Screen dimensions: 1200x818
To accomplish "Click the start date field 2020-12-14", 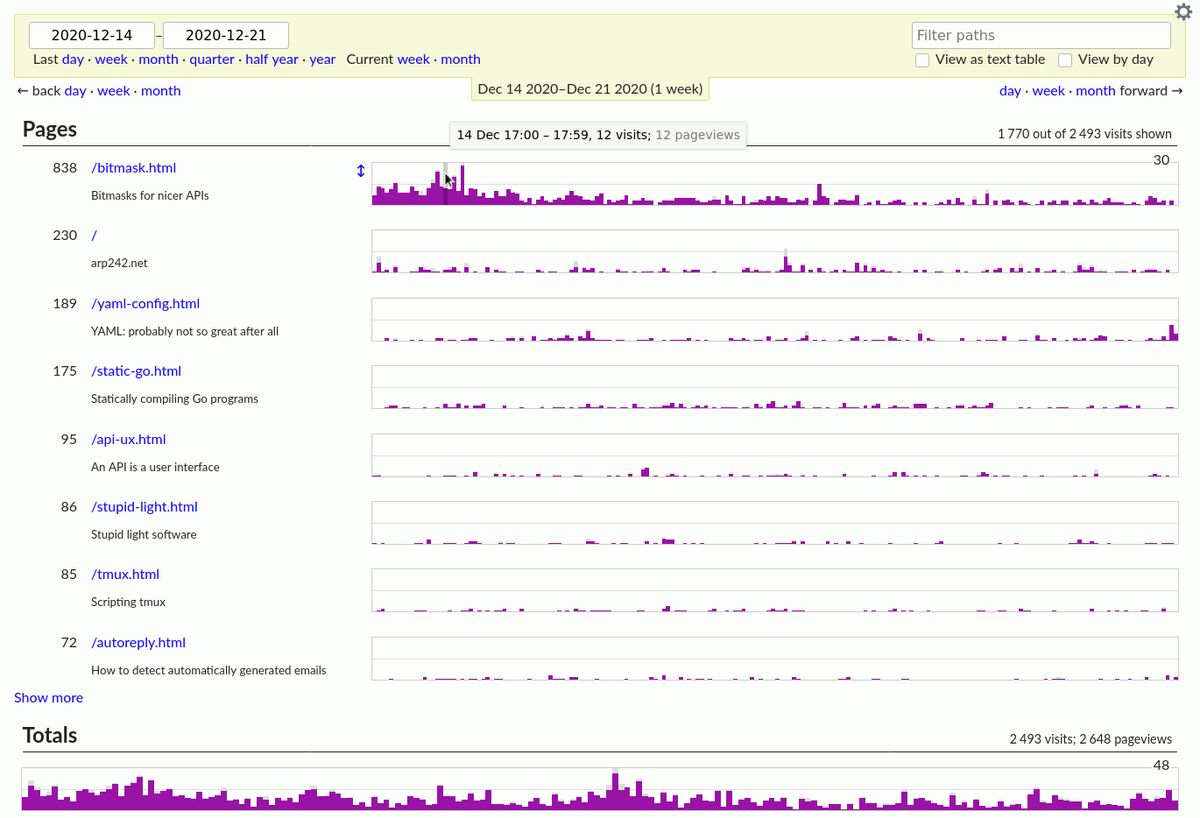I will [92, 35].
